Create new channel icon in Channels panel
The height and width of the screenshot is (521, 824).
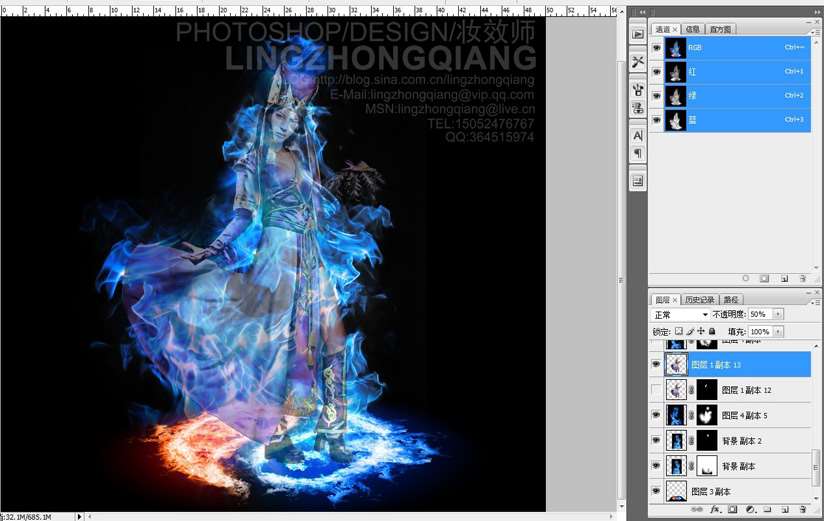pyautogui.click(x=784, y=279)
